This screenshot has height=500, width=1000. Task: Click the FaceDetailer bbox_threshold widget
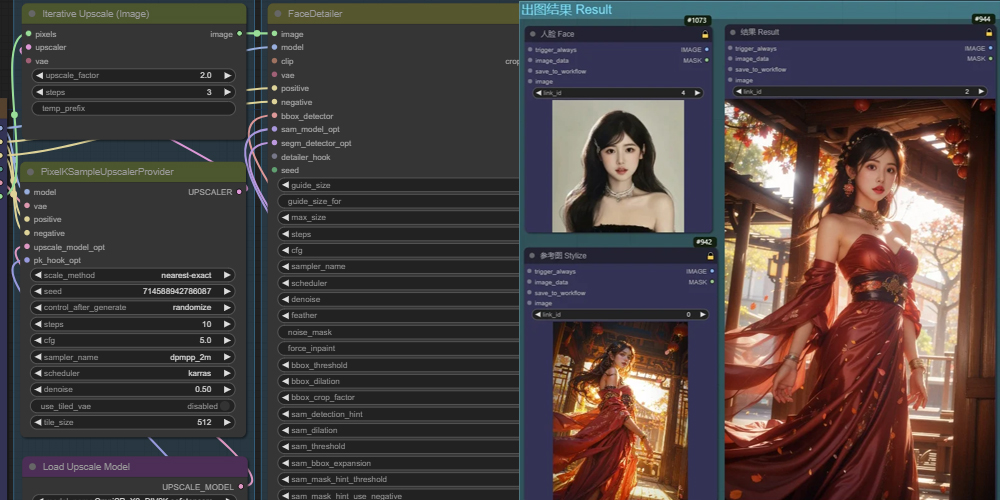[x=399, y=365]
